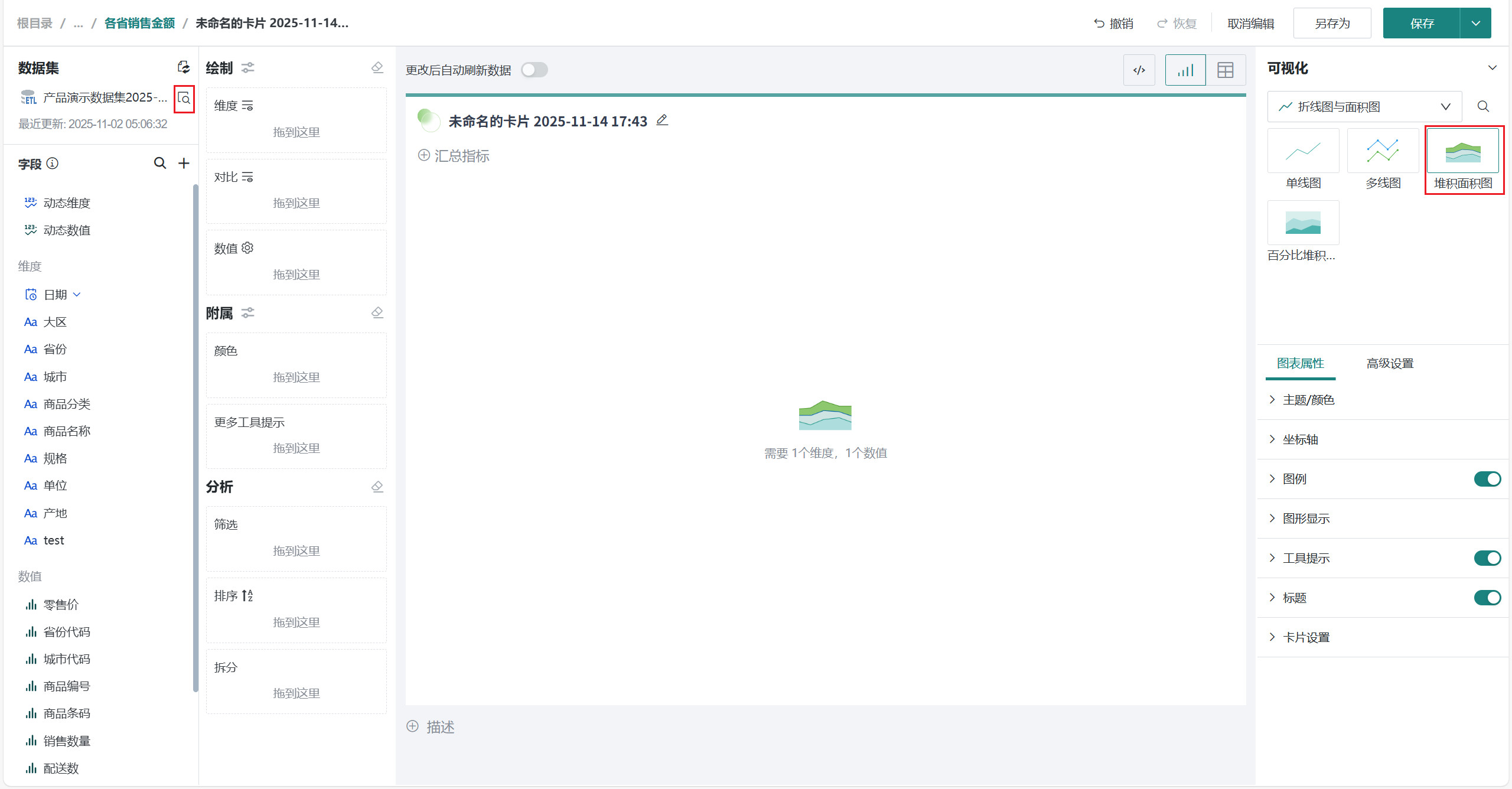The height and width of the screenshot is (789, 1512).
Task: Click the 各省销售金额 breadcrumb link
Action: (139, 23)
